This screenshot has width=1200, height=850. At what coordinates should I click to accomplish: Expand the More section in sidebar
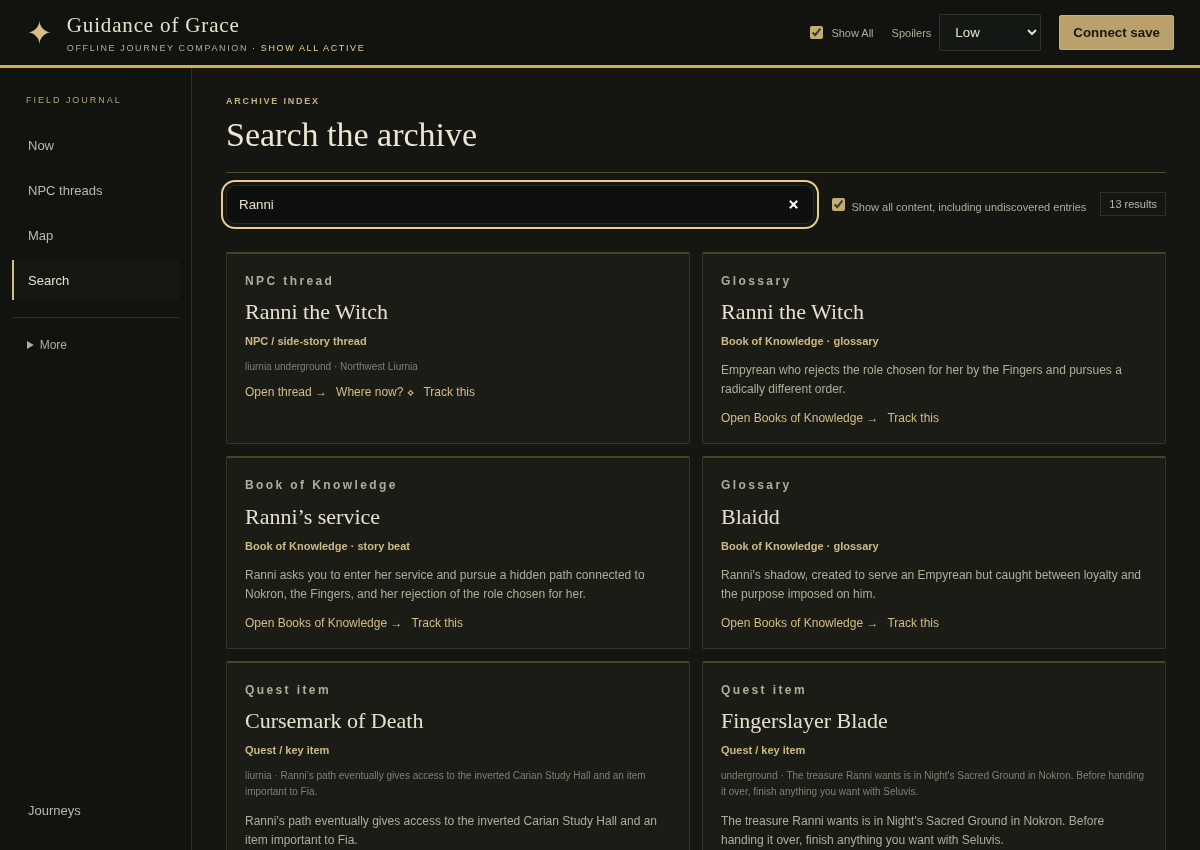pyautogui.click(x=47, y=345)
